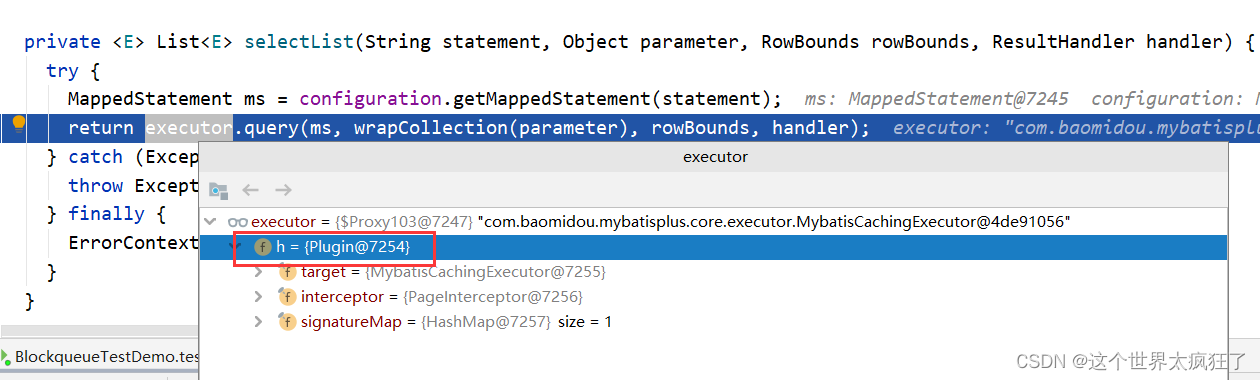Screen dimensions: 1260x380
Task: Click the yellow lightbulb intention icon
Action: [18, 126]
